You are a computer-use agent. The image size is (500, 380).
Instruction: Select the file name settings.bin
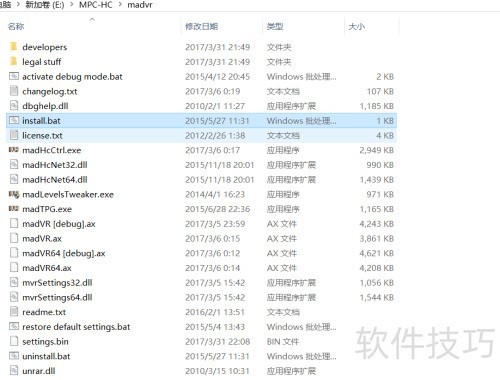[x=45, y=341]
